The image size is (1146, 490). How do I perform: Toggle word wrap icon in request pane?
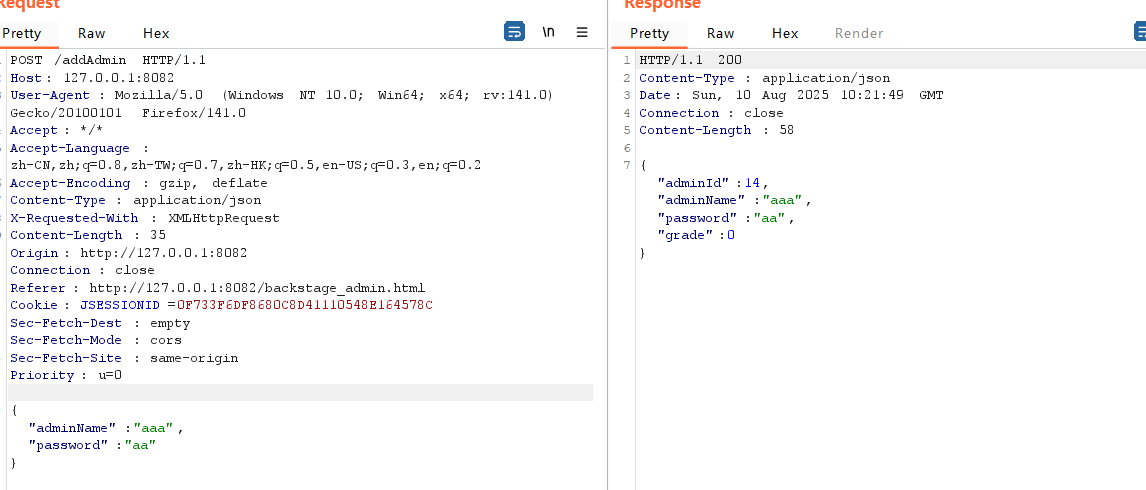coord(514,32)
